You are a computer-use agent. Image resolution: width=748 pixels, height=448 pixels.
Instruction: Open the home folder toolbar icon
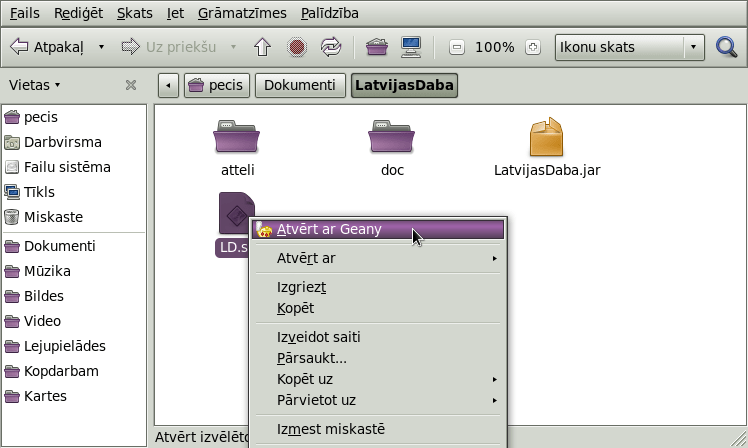(377, 47)
